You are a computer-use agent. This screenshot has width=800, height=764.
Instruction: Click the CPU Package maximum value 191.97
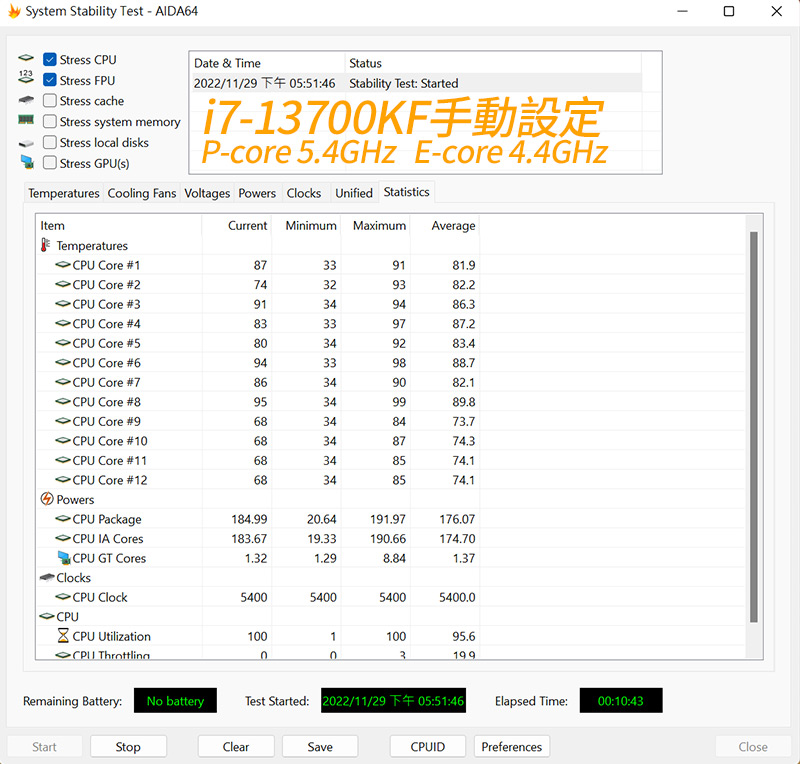coord(388,519)
